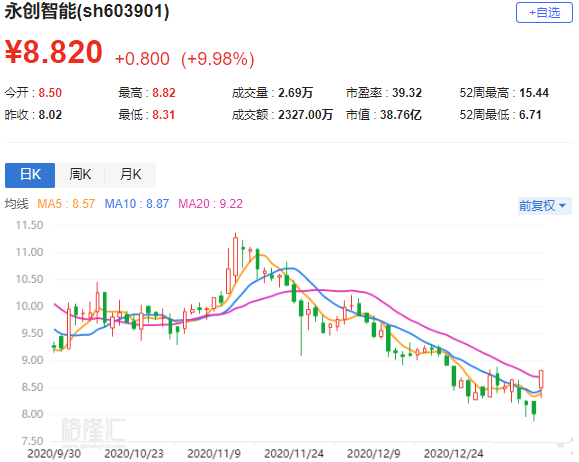The image size is (579, 462).
Task: Click the stock title 永创智能(sh603901)
Action: (87, 11)
